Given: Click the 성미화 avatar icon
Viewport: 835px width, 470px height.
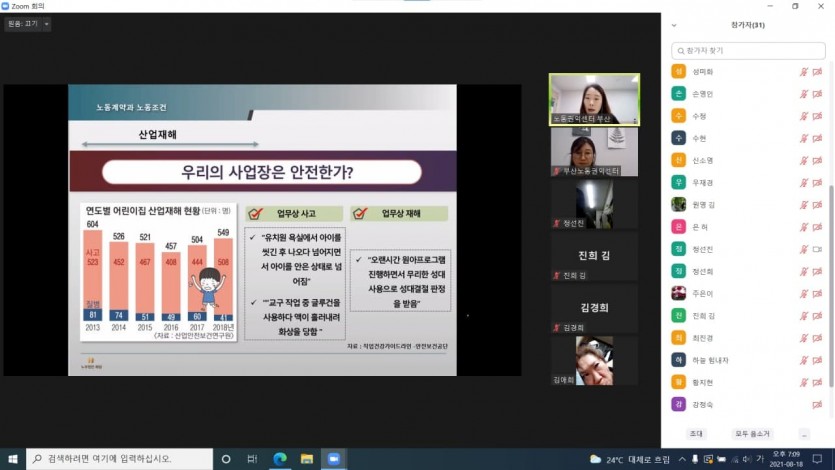Looking at the screenshot, I should click(x=678, y=71).
